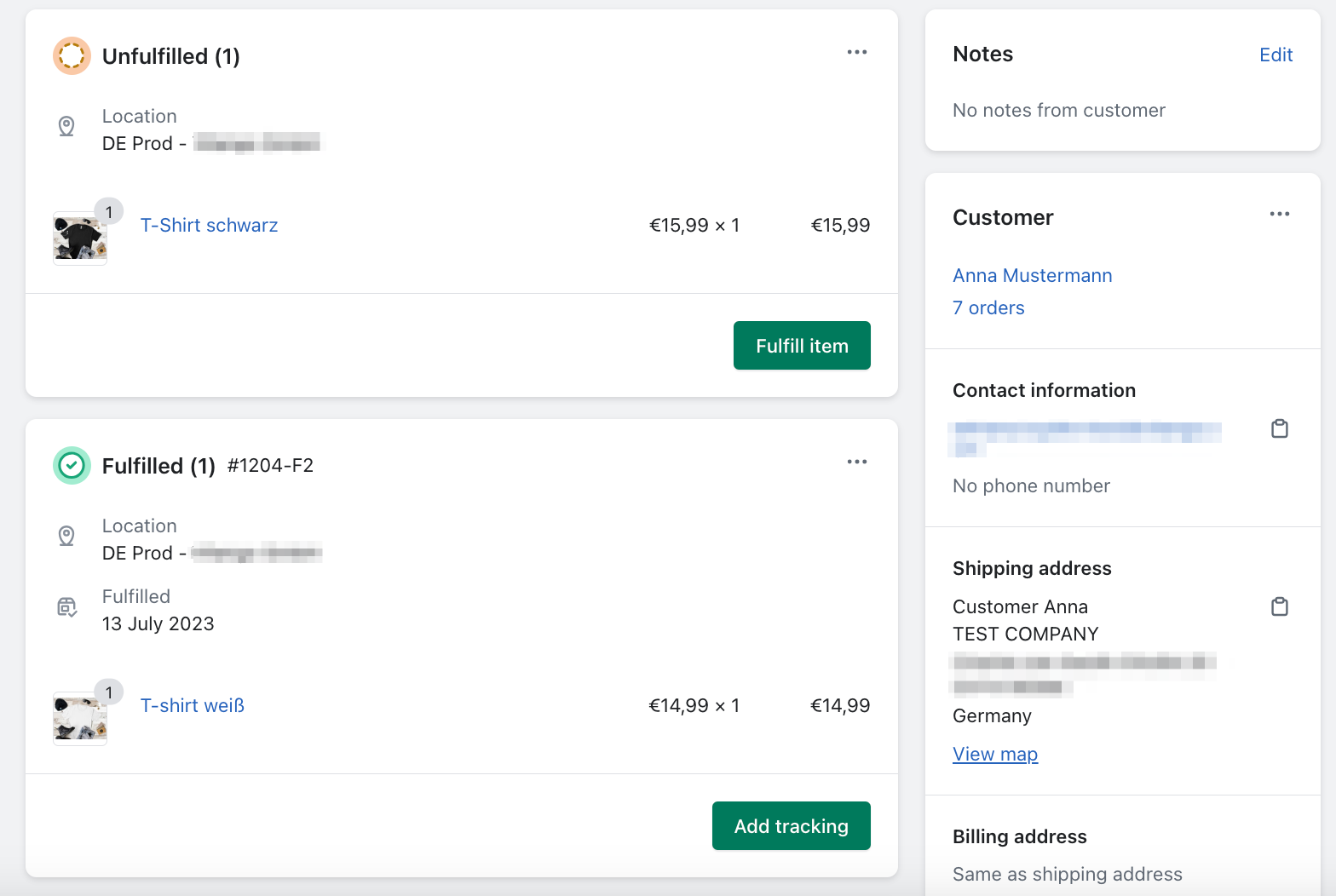The width and height of the screenshot is (1336, 896).
Task: View the customer's 7 orders
Action: tap(988, 308)
